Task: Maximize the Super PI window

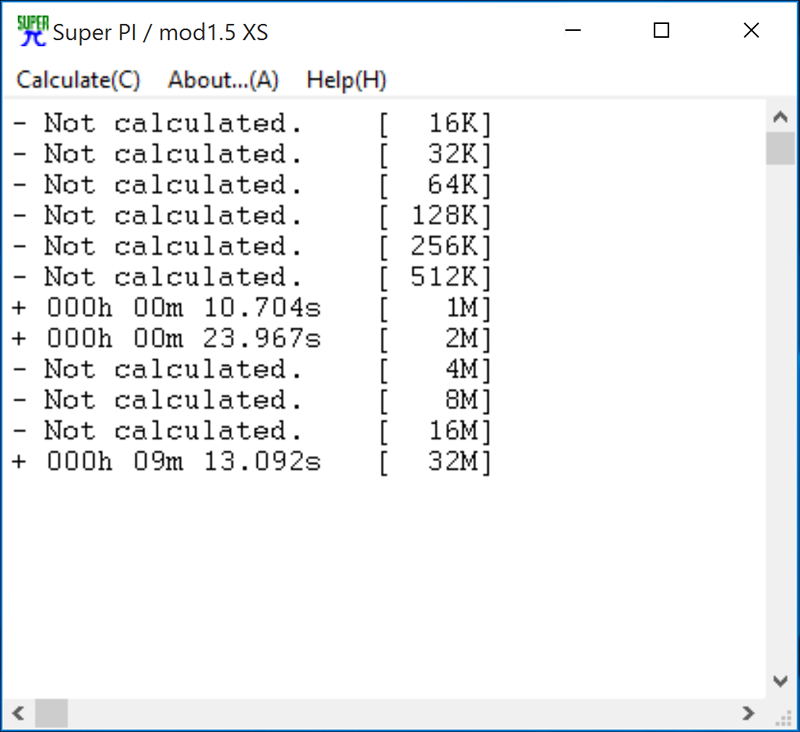Action: click(x=661, y=31)
